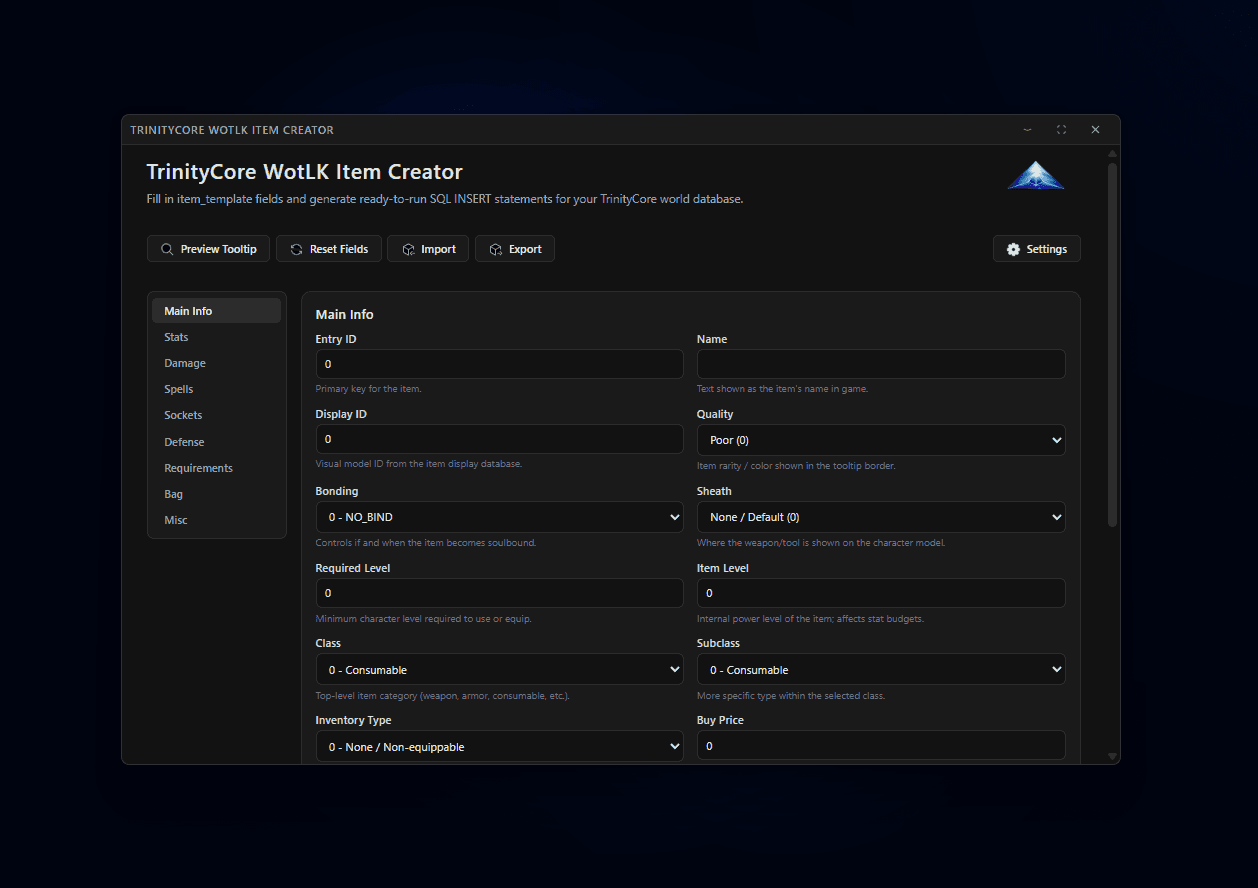Open the Bag section
The height and width of the screenshot is (888, 1258).
(x=216, y=494)
